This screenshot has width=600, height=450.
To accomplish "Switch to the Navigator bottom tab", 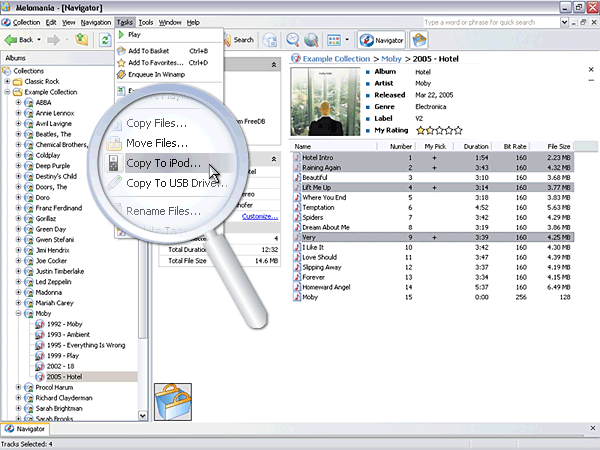I will [26, 429].
